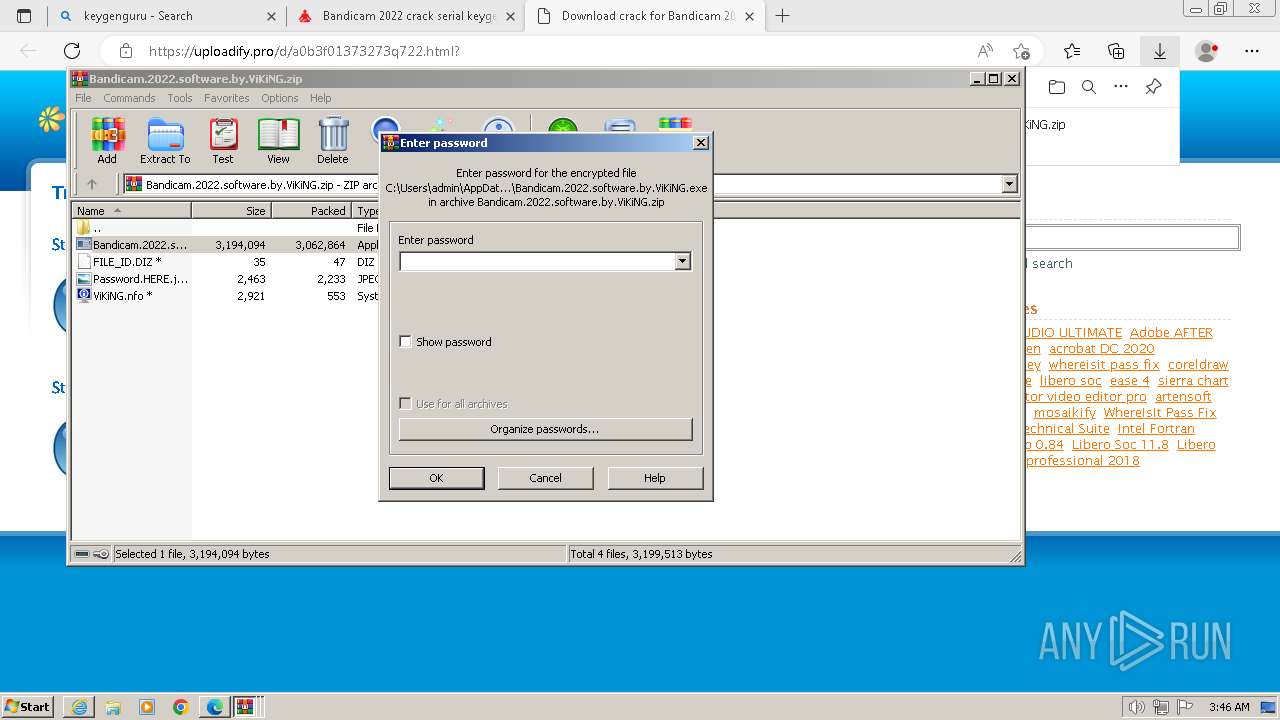The height and width of the screenshot is (720, 1280).
Task: Search downloads with magnifier icon
Action: (1089, 87)
